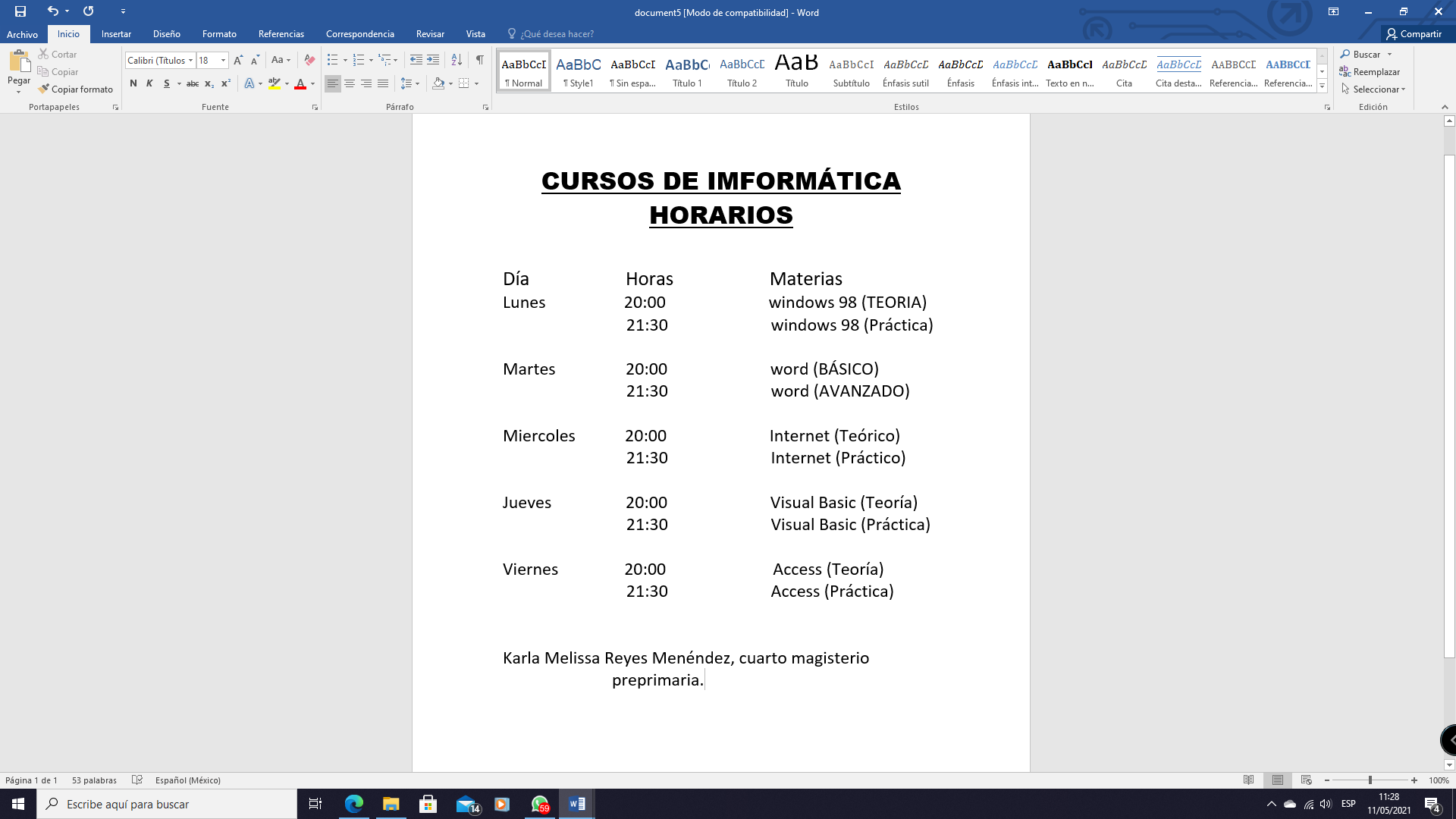
Task: Open change case Aa dropdown
Action: pos(281,60)
